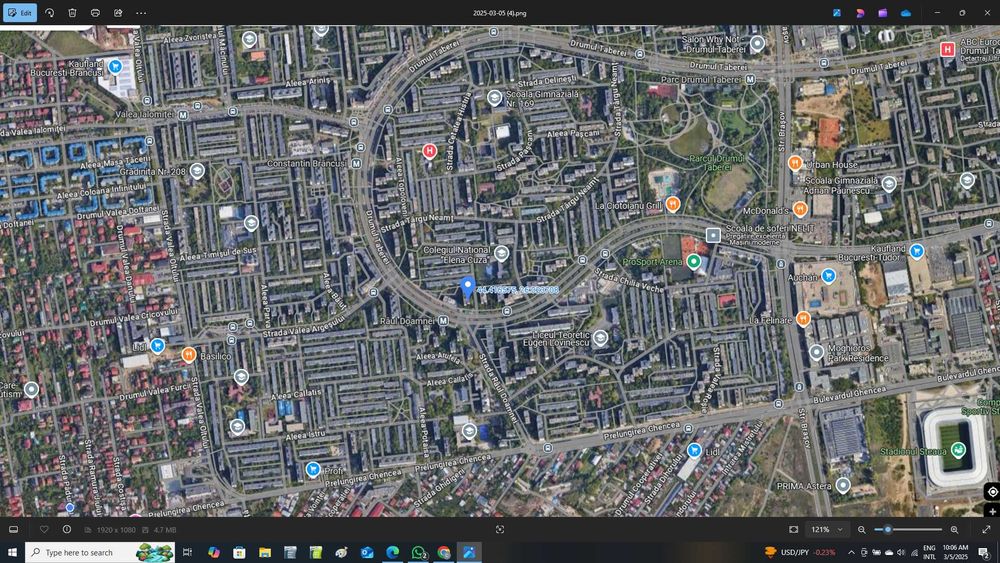Click the Colegiul National Elena Cuza label

tap(457, 254)
